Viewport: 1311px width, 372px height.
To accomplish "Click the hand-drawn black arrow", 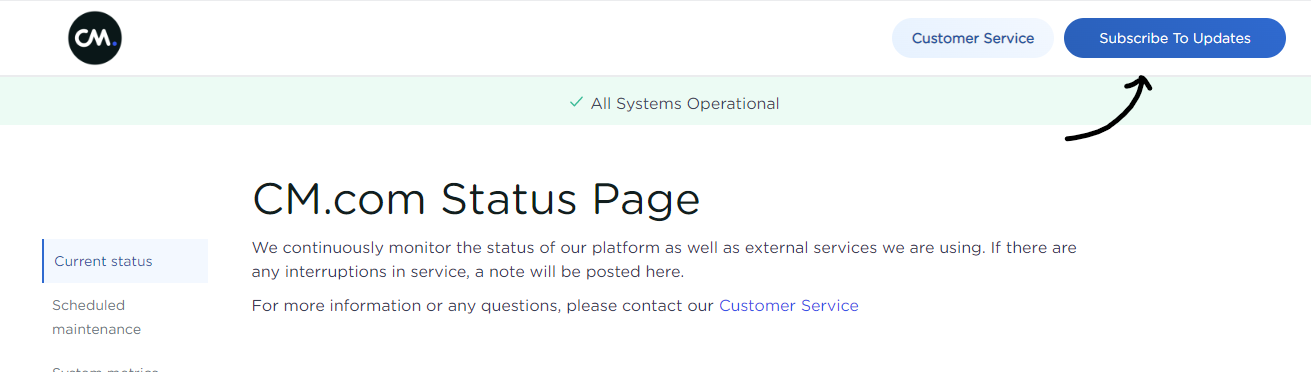I will (x=1109, y=107).
